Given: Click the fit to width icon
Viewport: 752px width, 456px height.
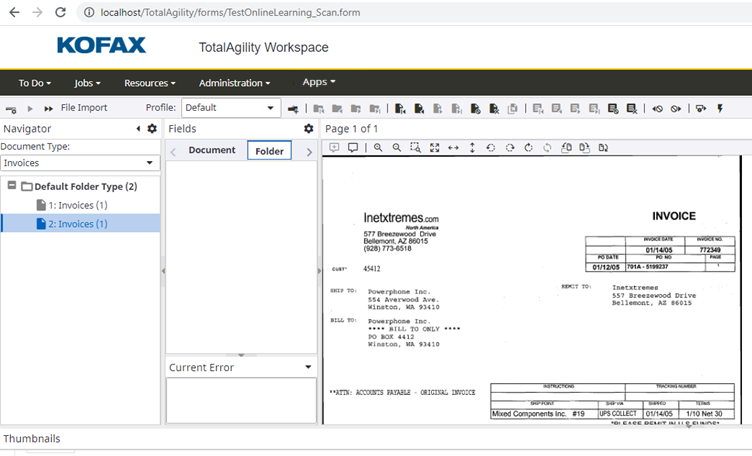Looking at the screenshot, I should 453,148.
